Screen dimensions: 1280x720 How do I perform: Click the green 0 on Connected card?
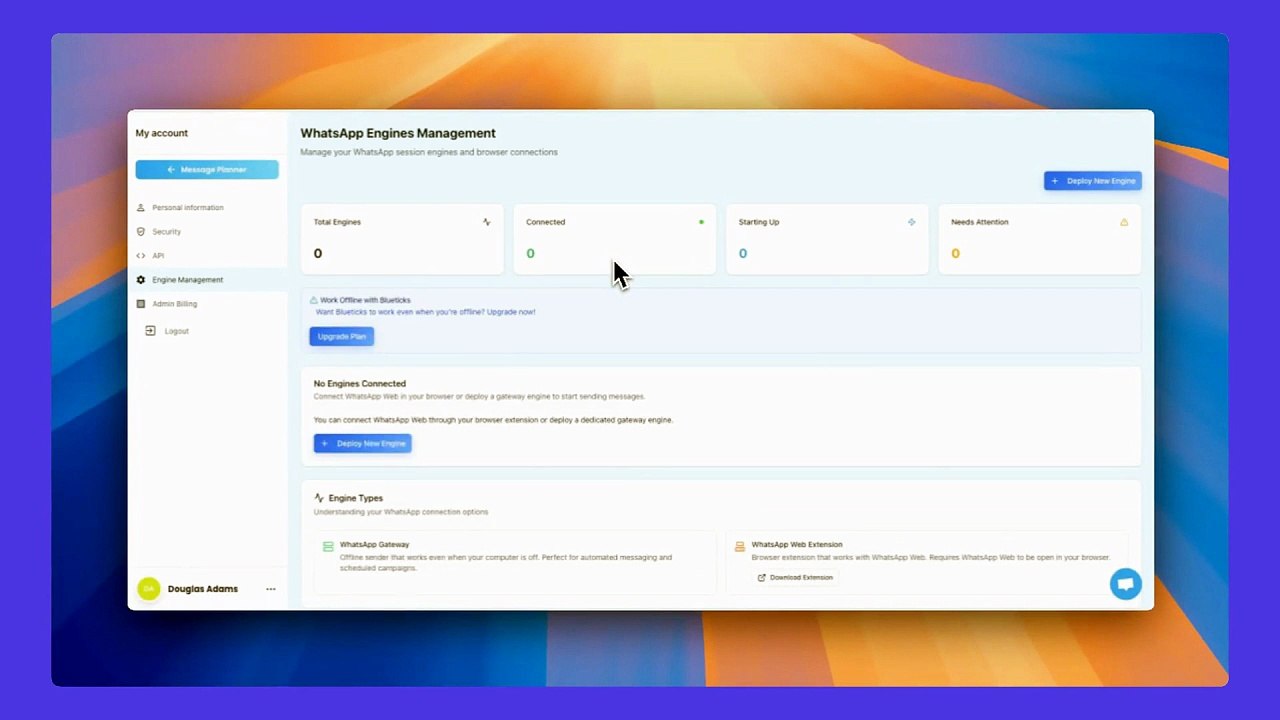(x=530, y=253)
